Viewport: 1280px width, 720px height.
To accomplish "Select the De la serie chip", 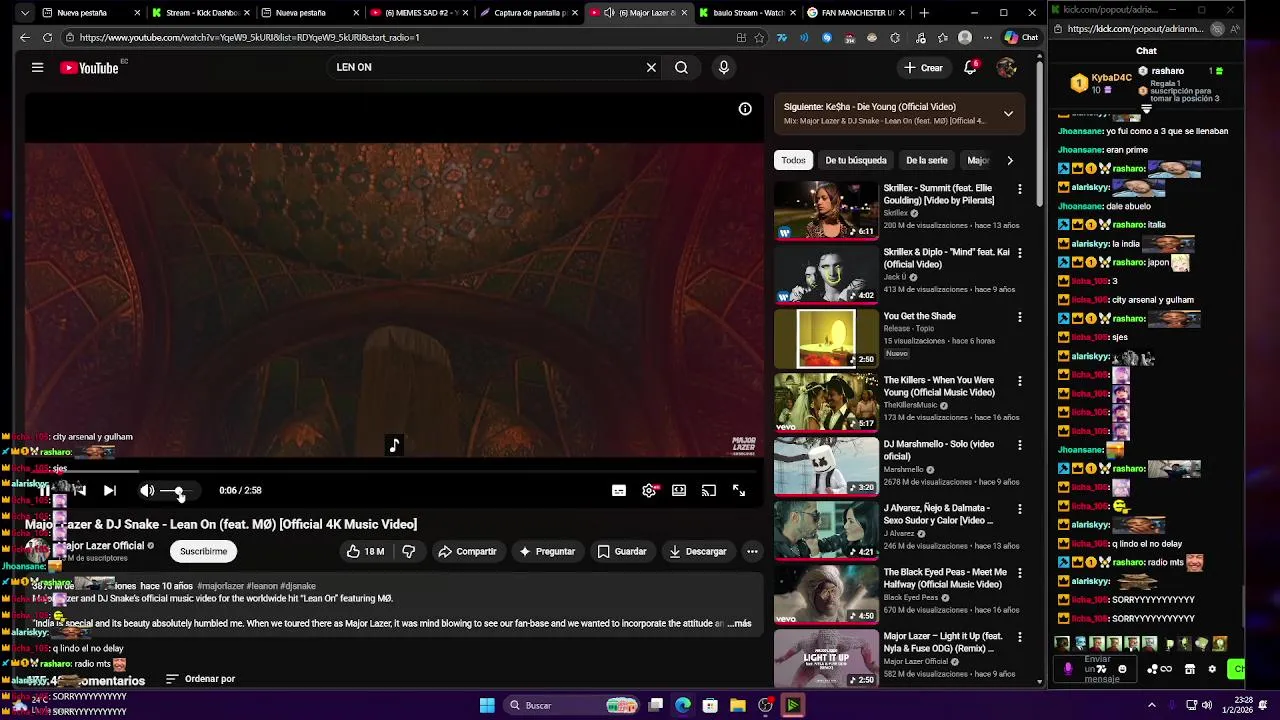I will click(x=927, y=160).
